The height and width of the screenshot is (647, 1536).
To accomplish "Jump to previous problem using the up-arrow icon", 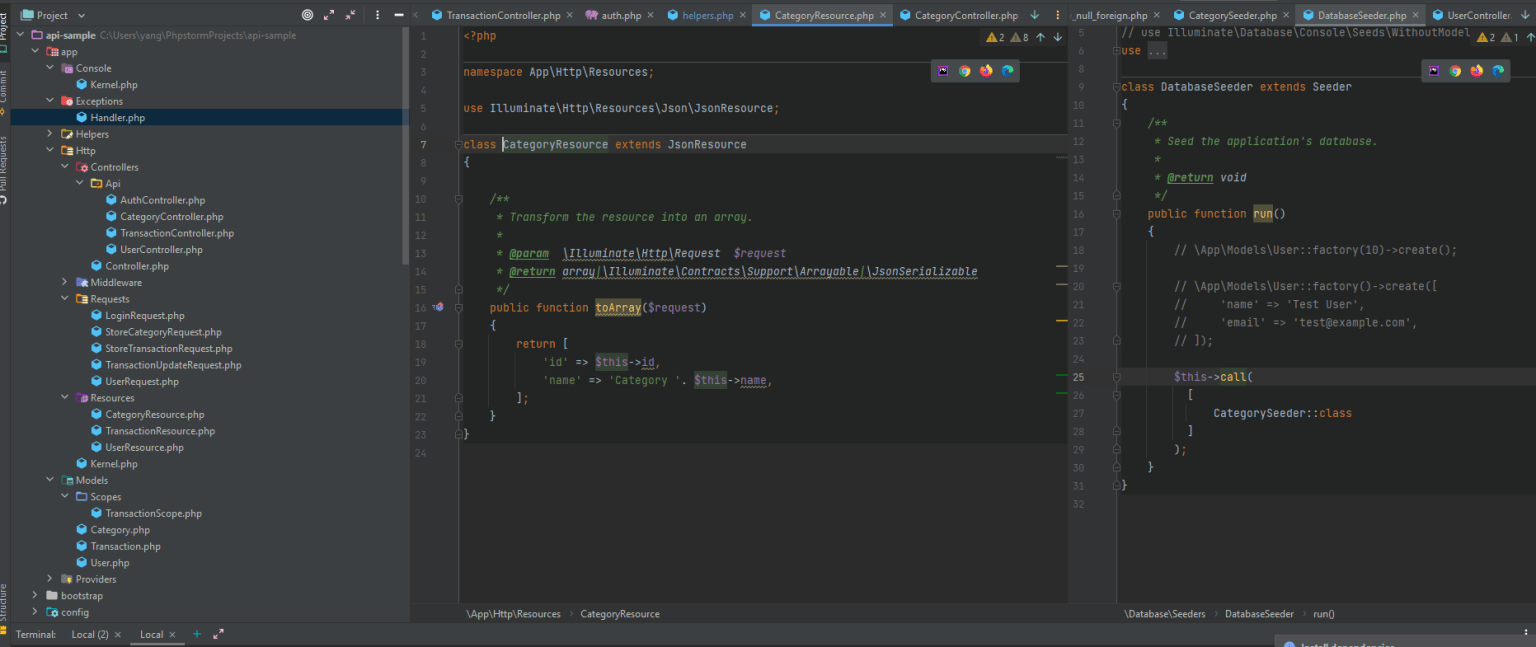I will [x=1040, y=37].
